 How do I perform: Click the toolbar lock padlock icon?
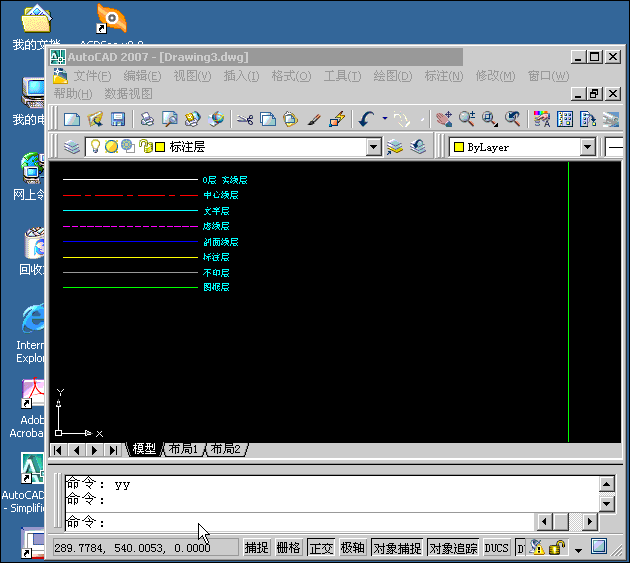(557, 547)
